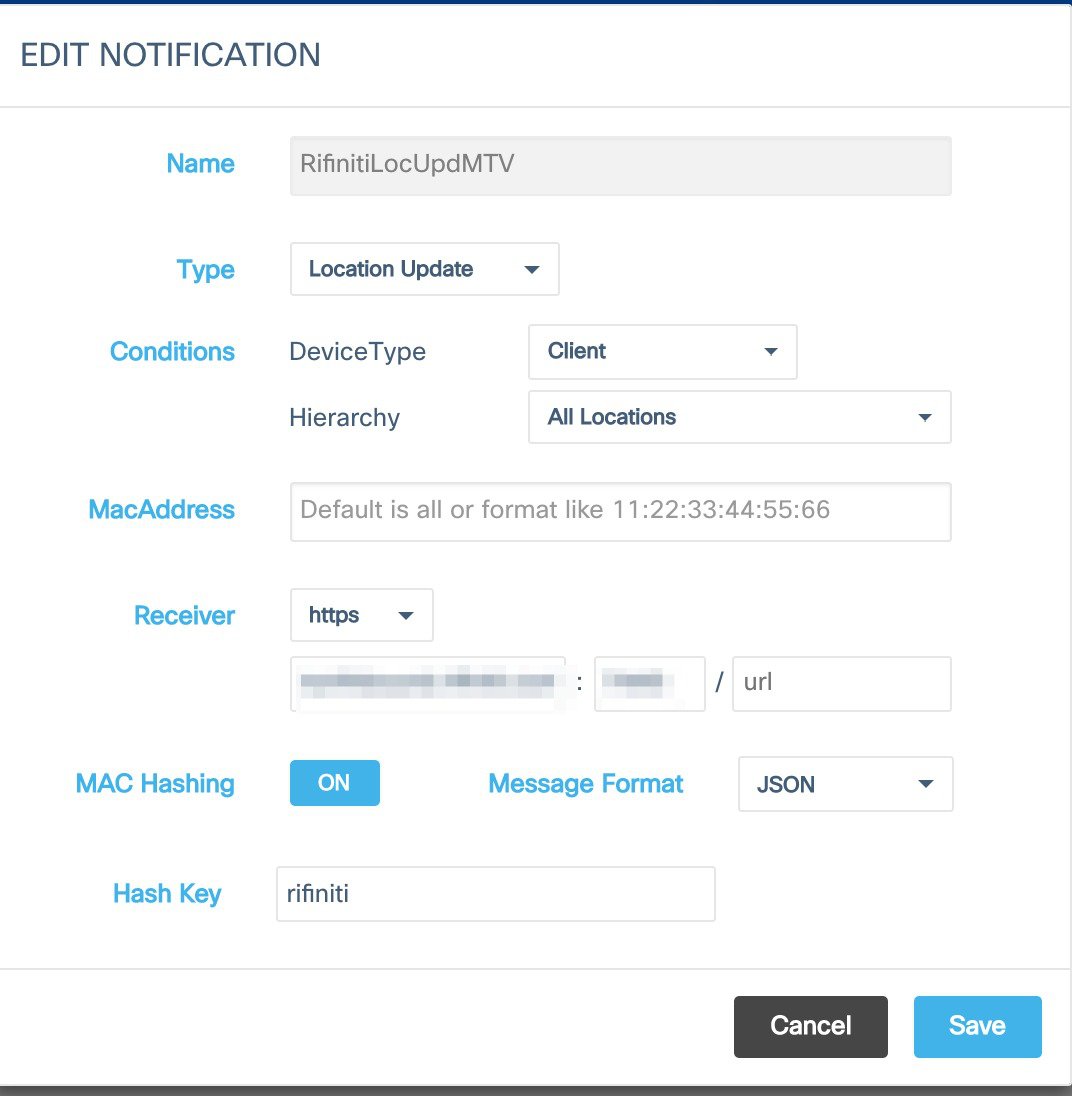
Task: Click the Type dropdown arrow icon
Action: pos(532,270)
